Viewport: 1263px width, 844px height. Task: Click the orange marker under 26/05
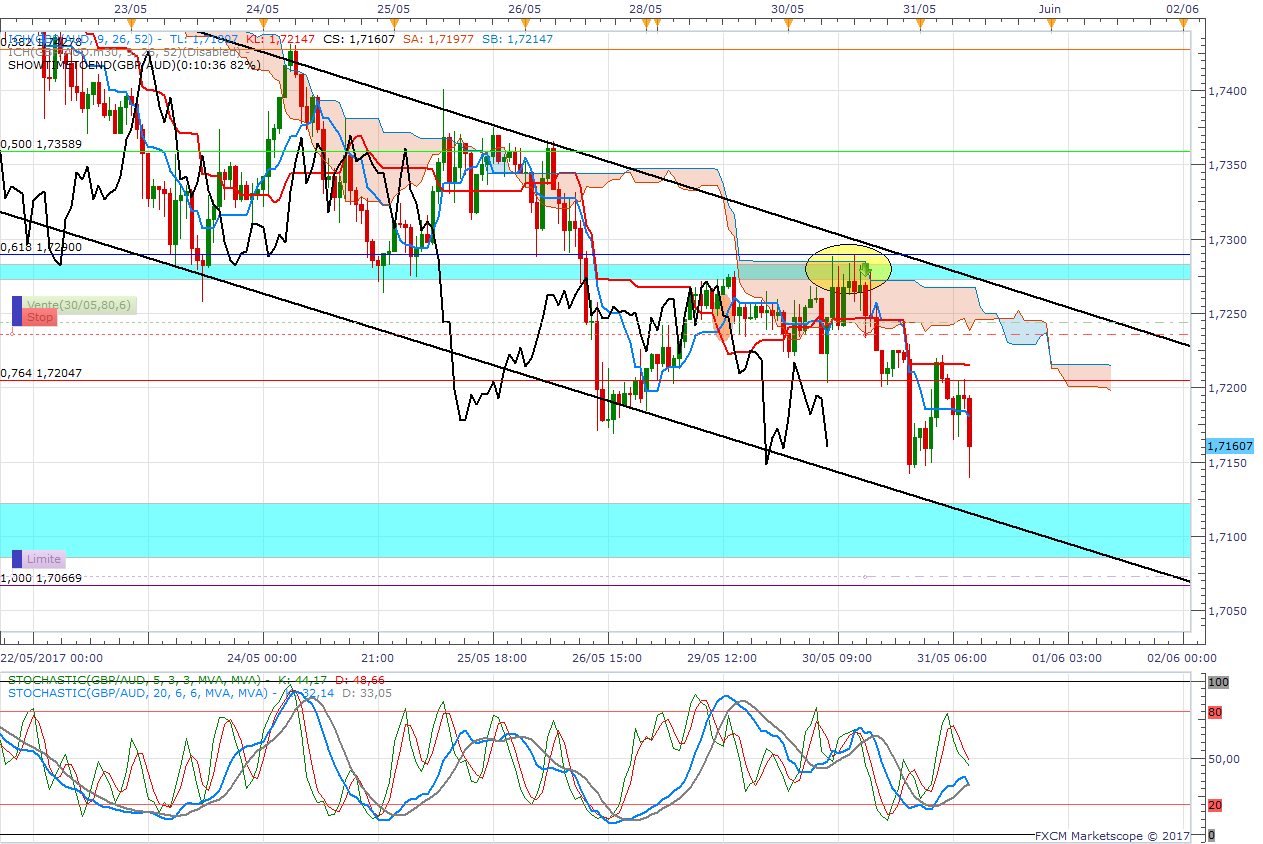coord(524,23)
